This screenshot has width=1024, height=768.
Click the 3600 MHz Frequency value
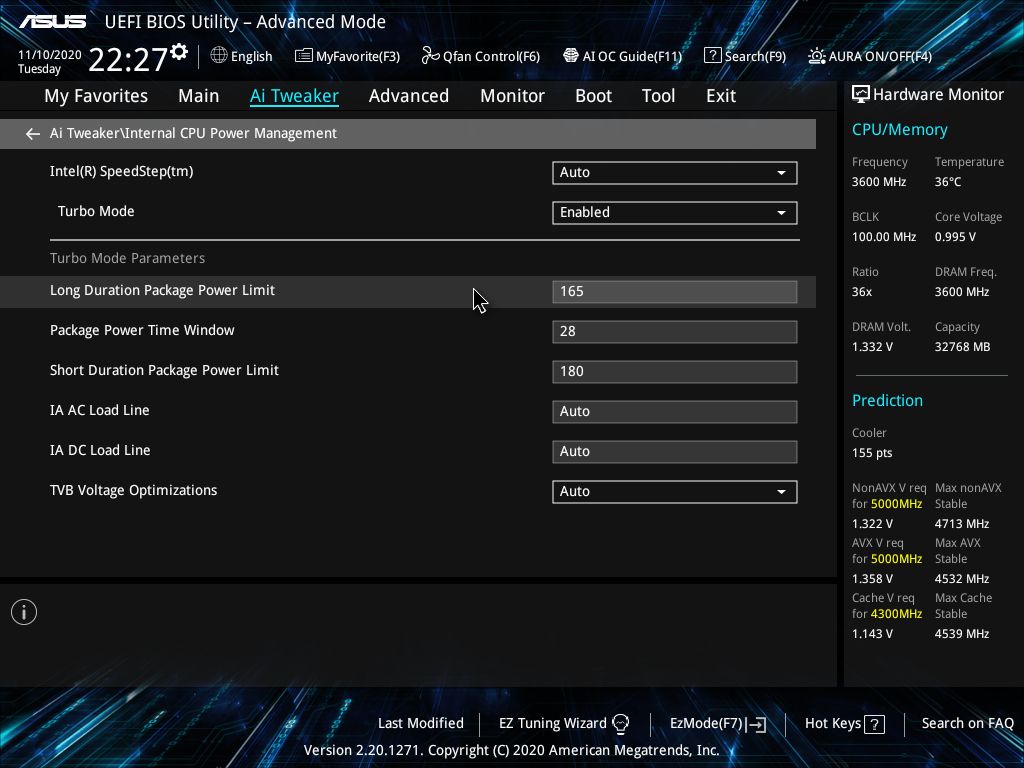(x=878, y=182)
